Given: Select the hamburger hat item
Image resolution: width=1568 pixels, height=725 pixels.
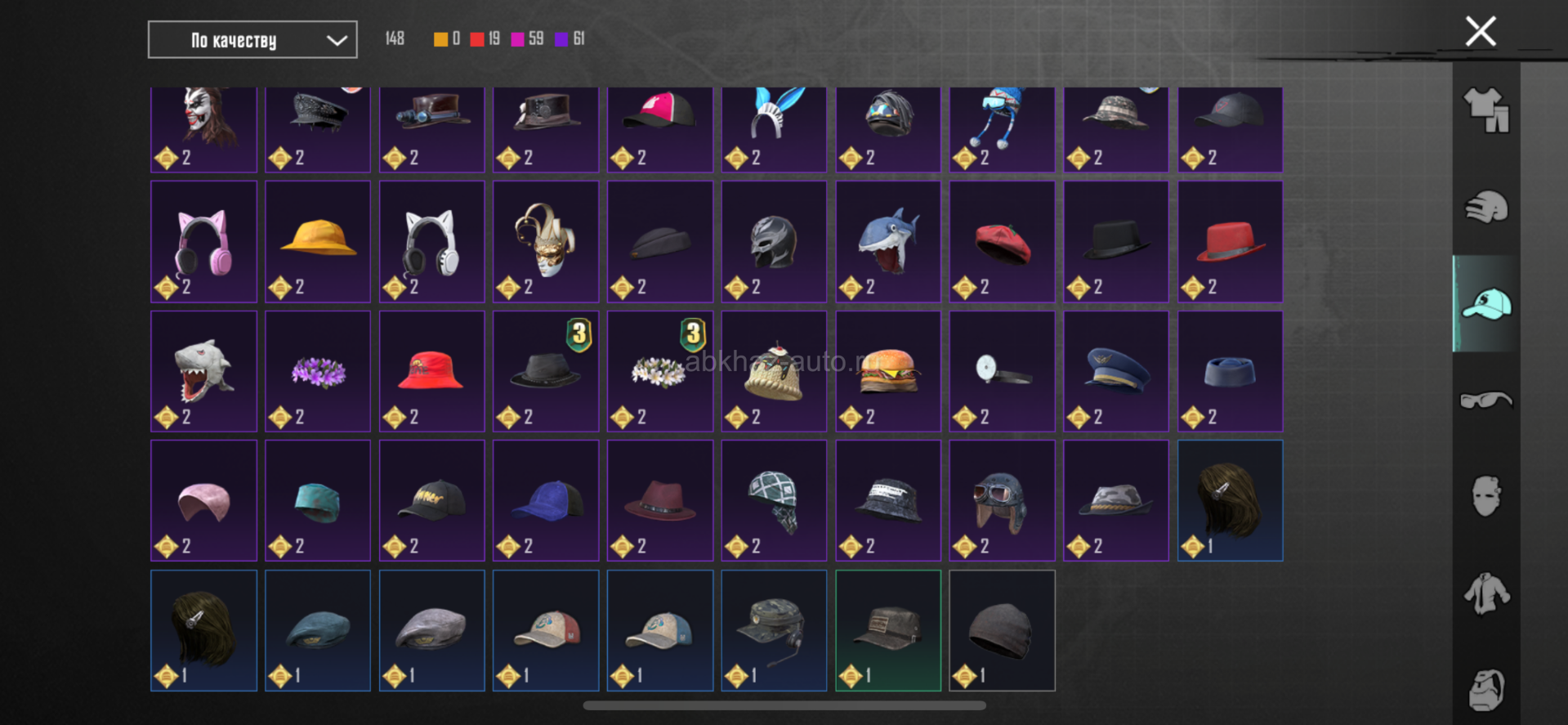Looking at the screenshot, I should [x=888, y=371].
